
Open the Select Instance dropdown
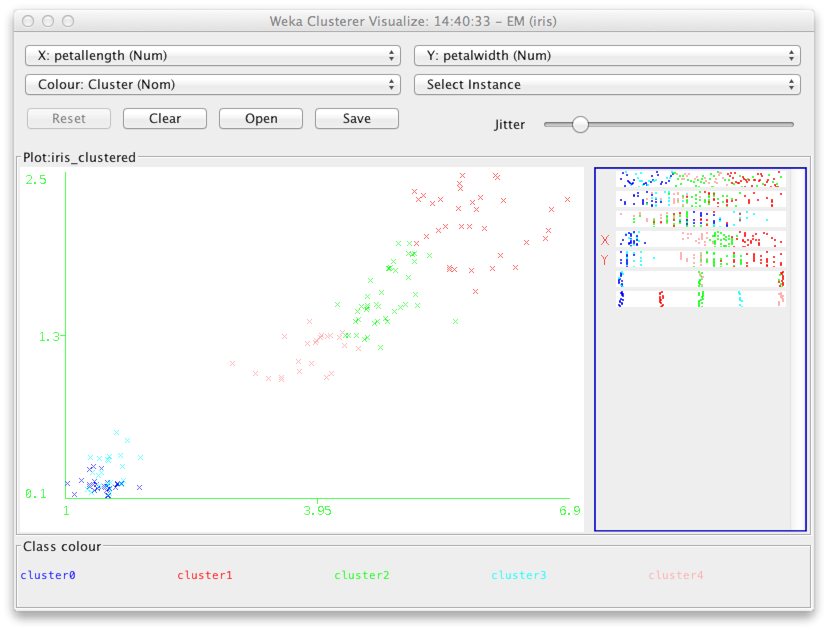(x=607, y=84)
